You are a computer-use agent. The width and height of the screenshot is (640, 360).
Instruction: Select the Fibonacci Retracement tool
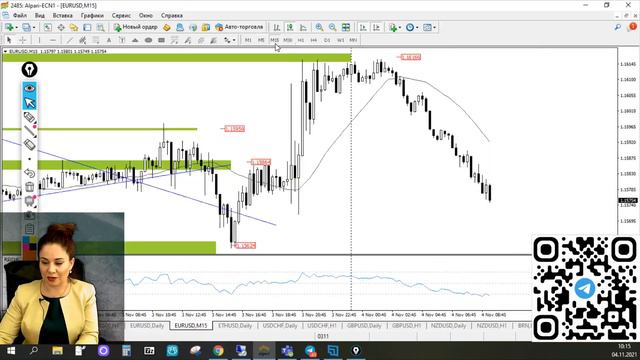(x=96, y=40)
